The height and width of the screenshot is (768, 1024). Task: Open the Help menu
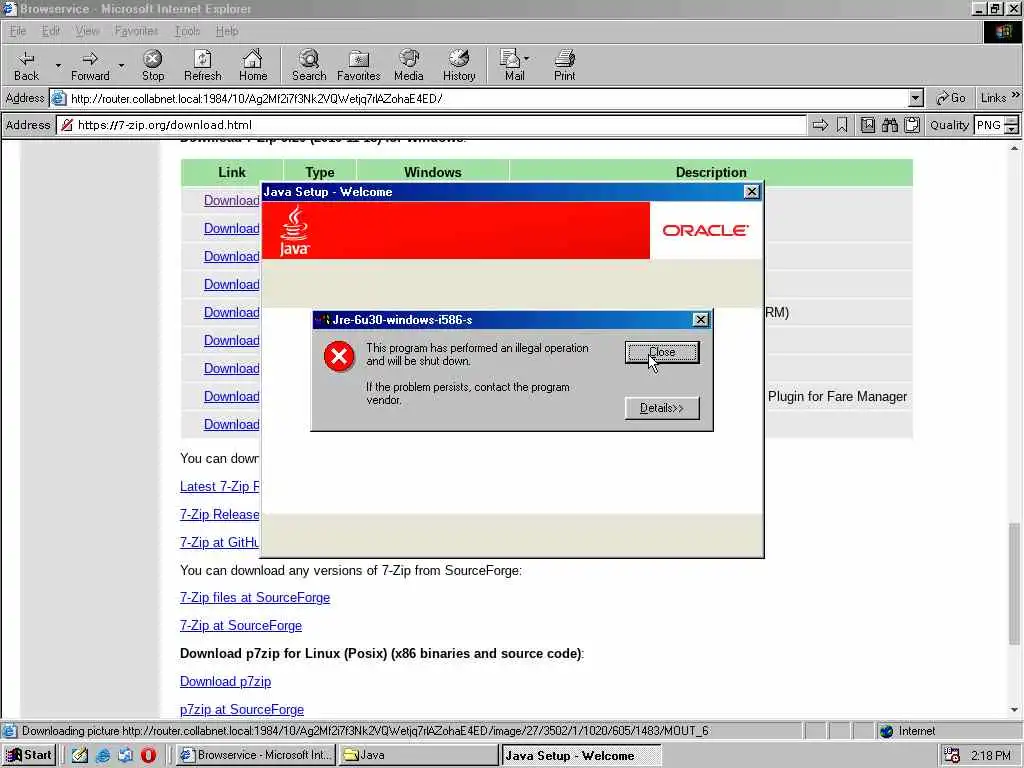227,31
